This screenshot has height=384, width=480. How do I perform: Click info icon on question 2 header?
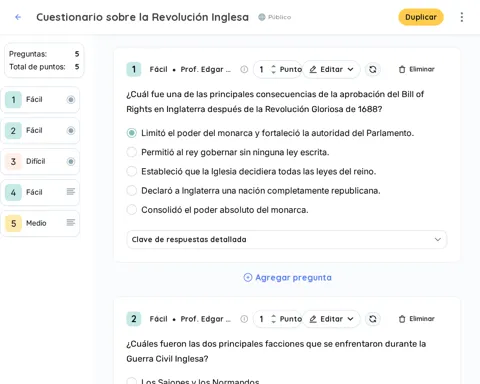[x=244, y=319]
